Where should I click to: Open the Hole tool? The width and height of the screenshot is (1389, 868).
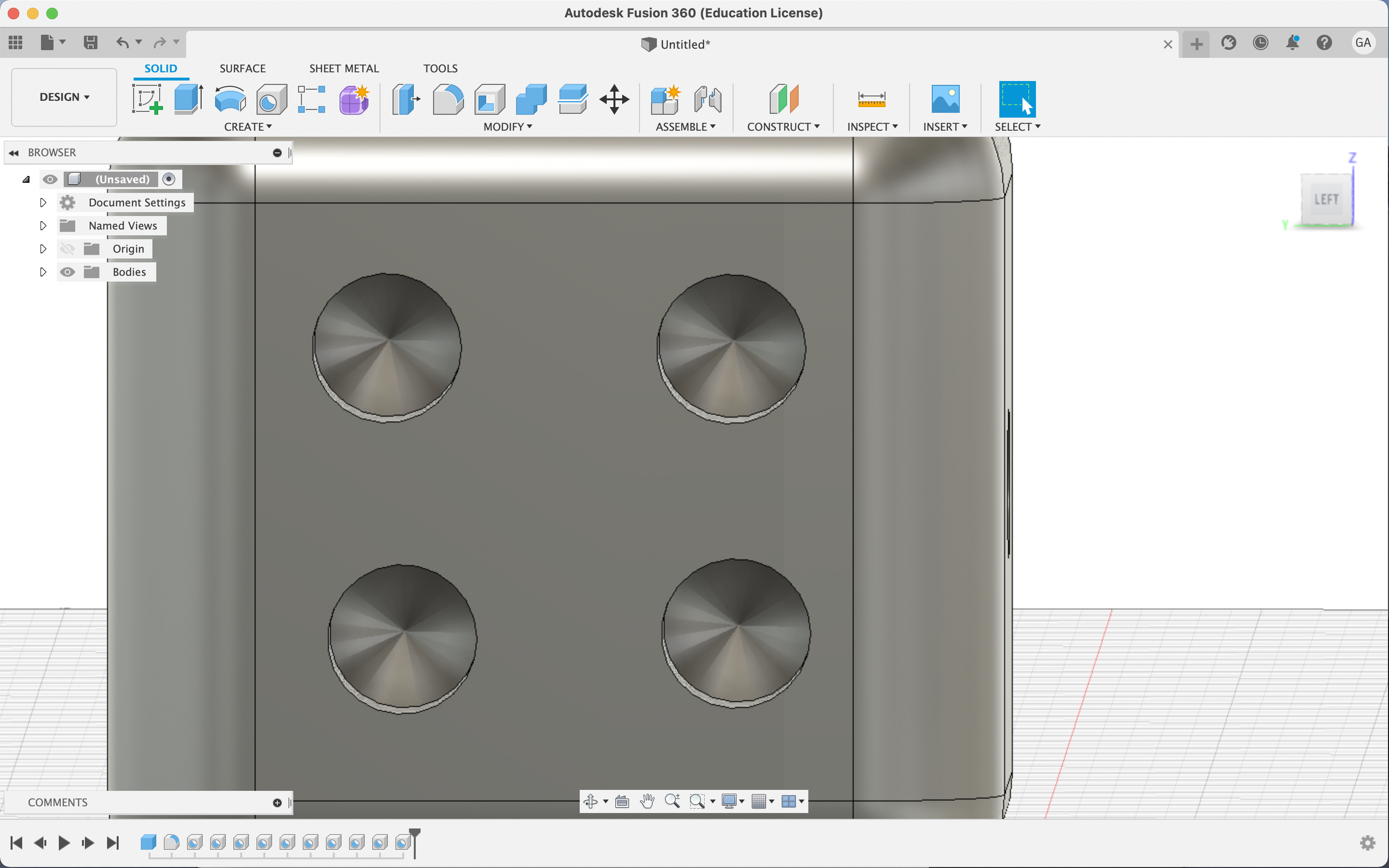coord(271,100)
